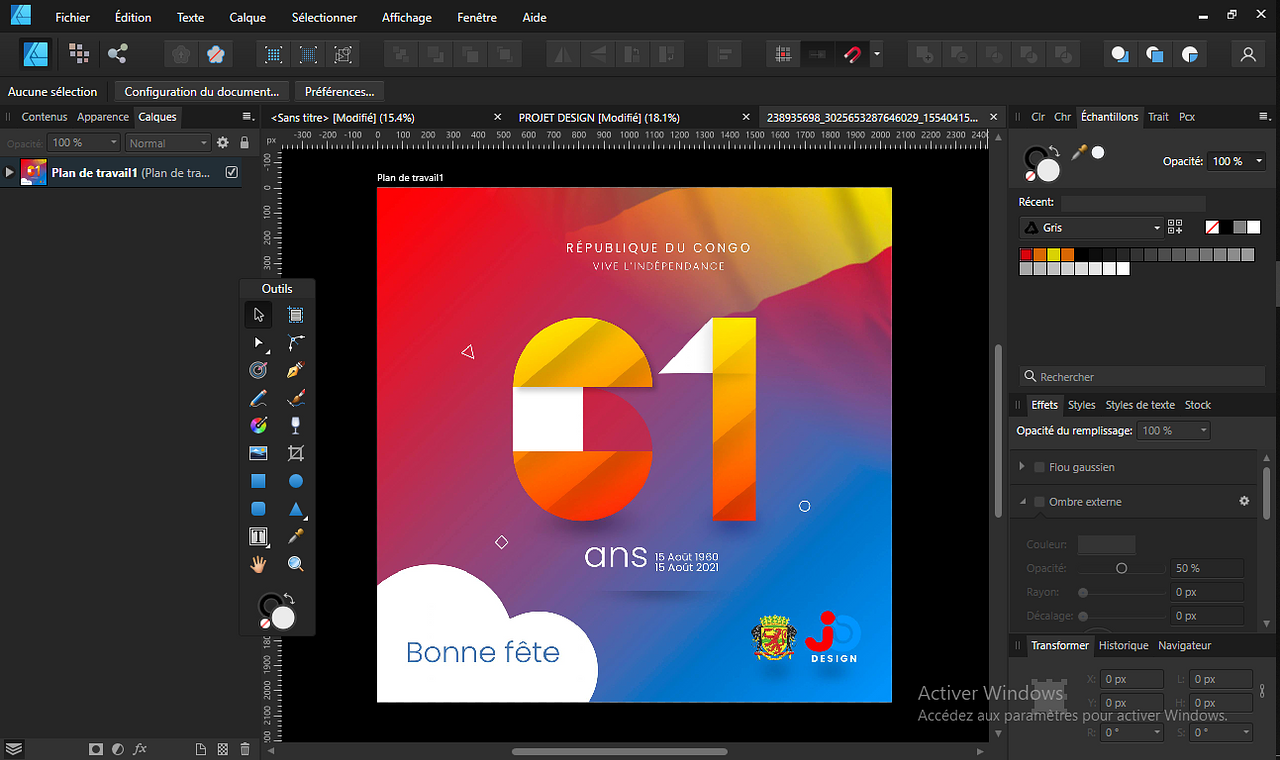The height and width of the screenshot is (760, 1280).
Task: Click the Préférences button
Action: point(339,91)
